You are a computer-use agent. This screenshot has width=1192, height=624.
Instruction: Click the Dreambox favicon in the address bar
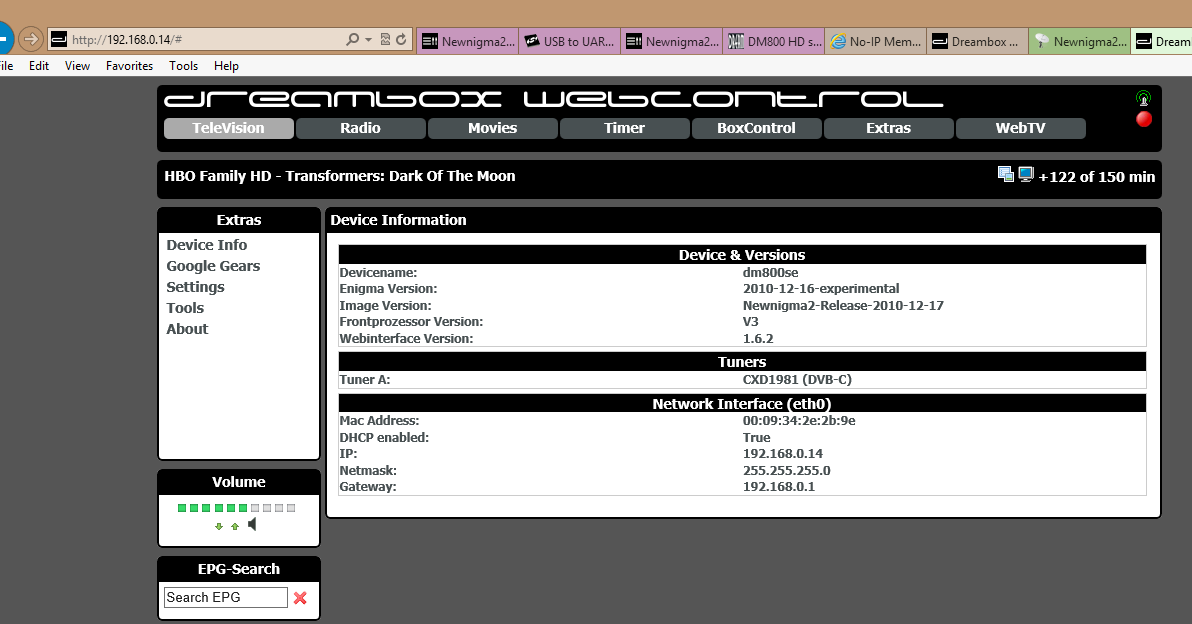[x=59, y=40]
